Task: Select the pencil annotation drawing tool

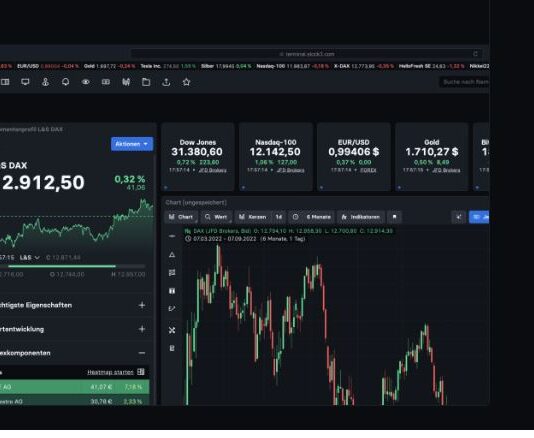Action: tap(172, 309)
